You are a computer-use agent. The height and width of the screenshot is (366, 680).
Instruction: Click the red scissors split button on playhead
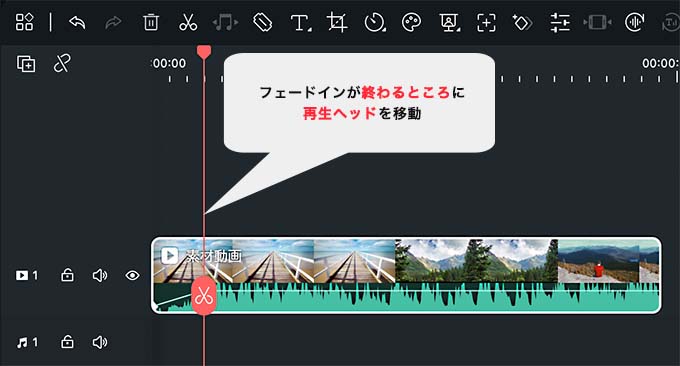204,296
